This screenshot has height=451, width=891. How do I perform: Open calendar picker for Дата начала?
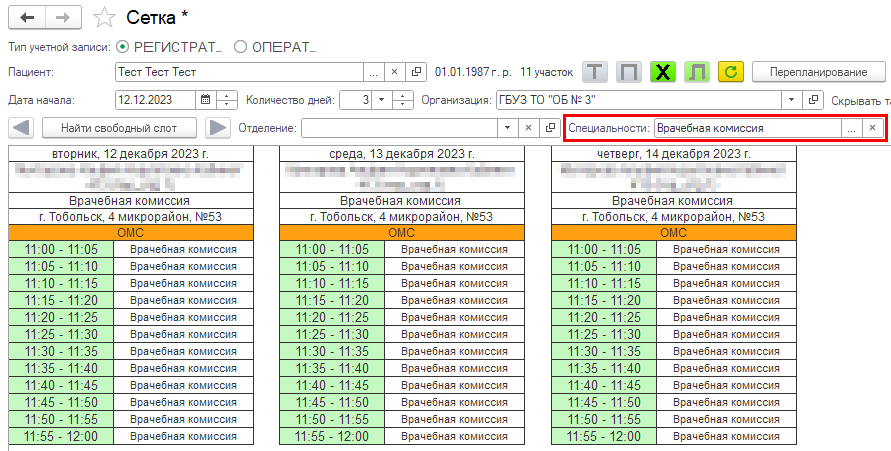[x=205, y=100]
